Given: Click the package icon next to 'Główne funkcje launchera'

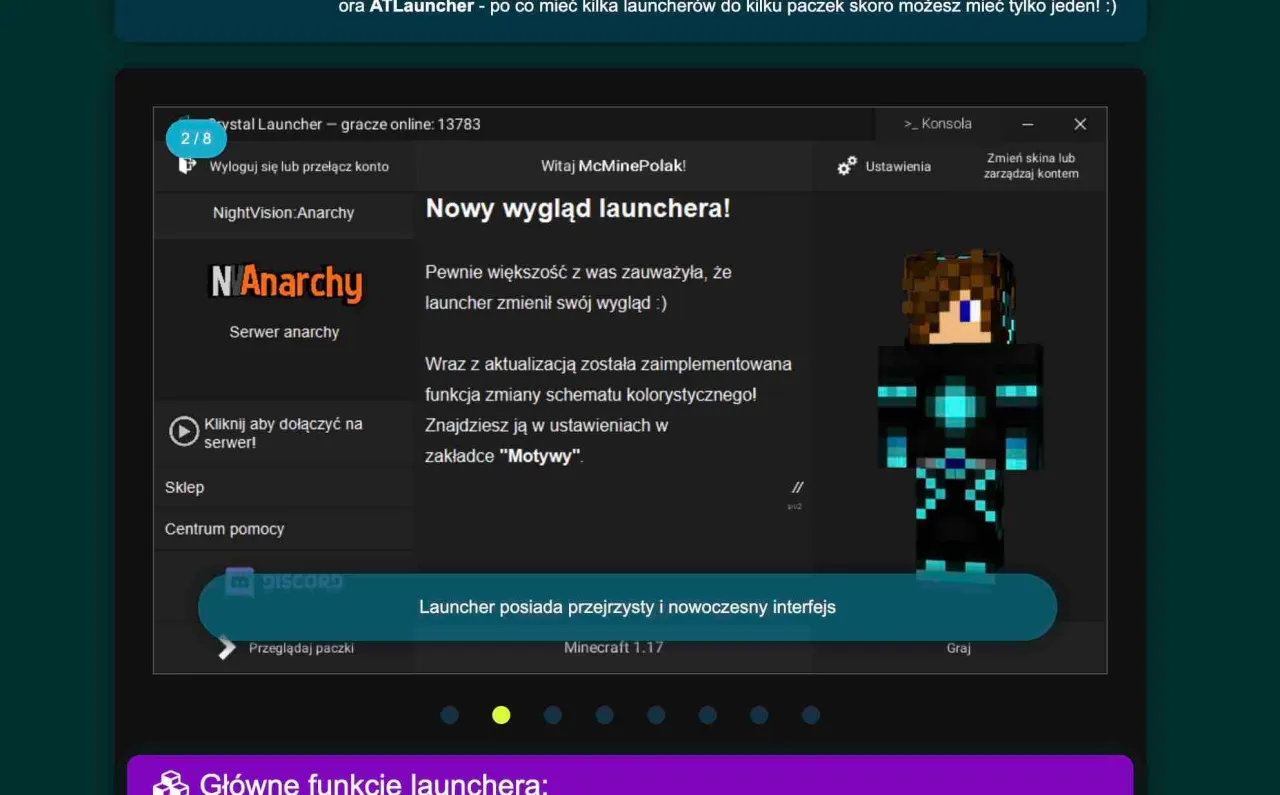Looking at the screenshot, I should (x=172, y=783).
